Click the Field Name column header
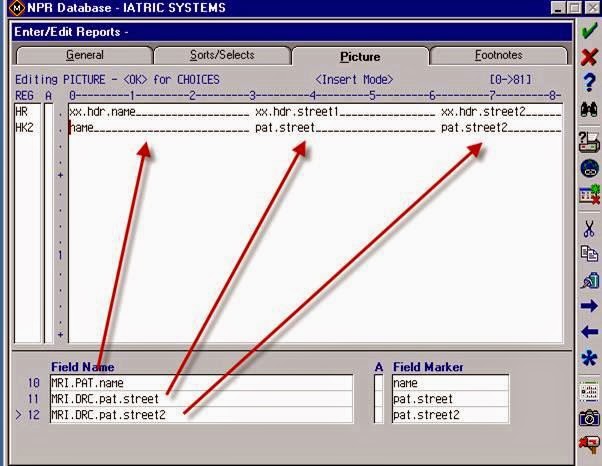Image resolution: width=602 pixels, height=466 pixels. click(x=83, y=367)
